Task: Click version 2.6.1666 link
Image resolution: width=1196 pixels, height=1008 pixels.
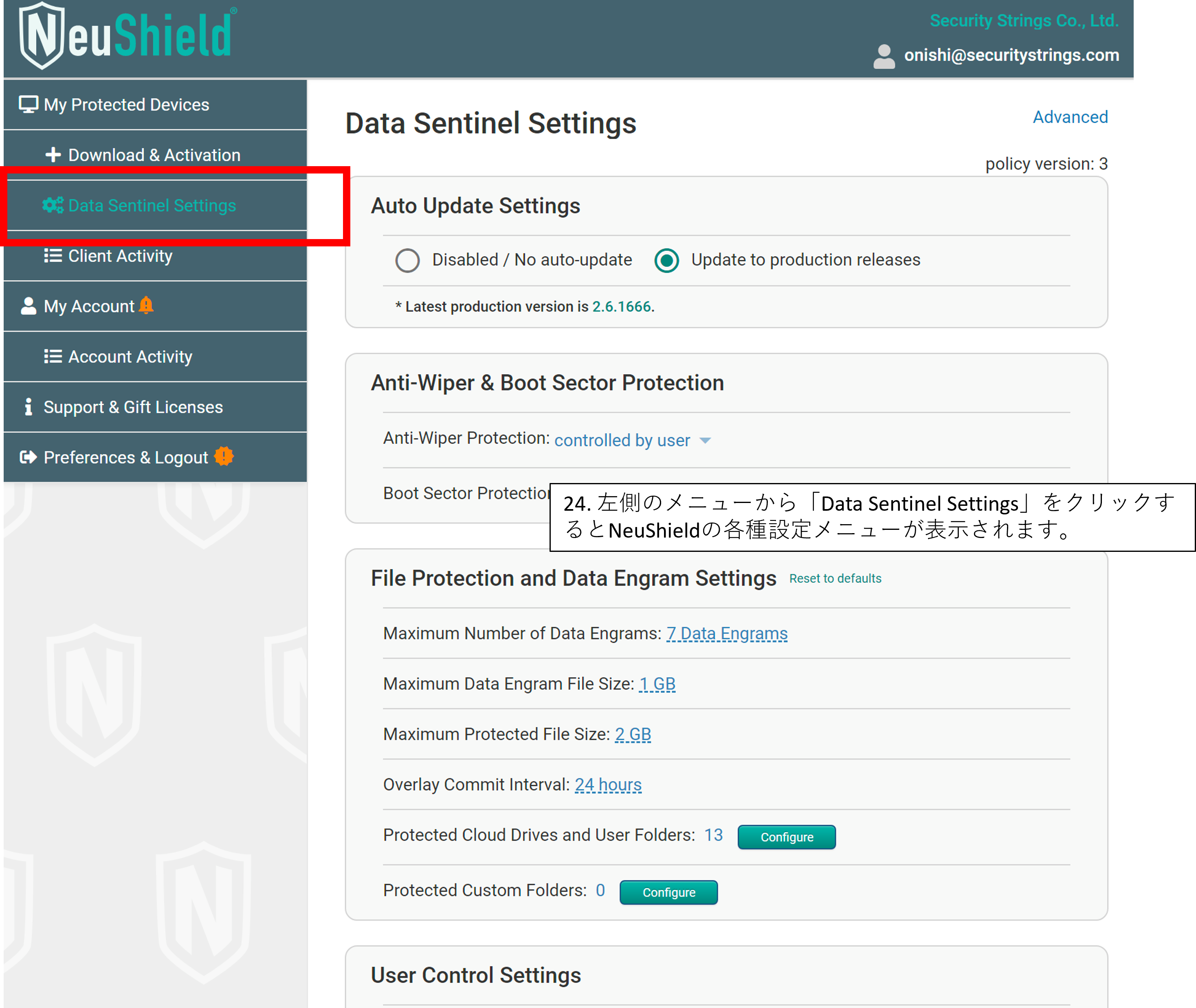Action: (622, 306)
